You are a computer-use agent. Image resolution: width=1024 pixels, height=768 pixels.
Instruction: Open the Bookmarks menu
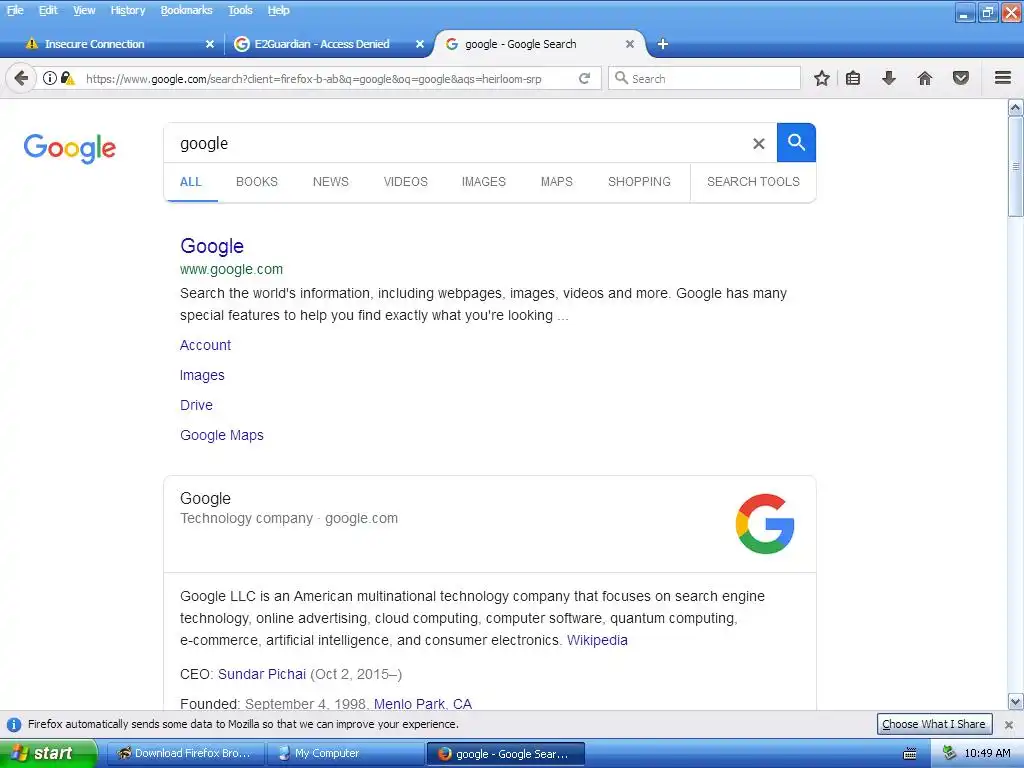[186, 10]
